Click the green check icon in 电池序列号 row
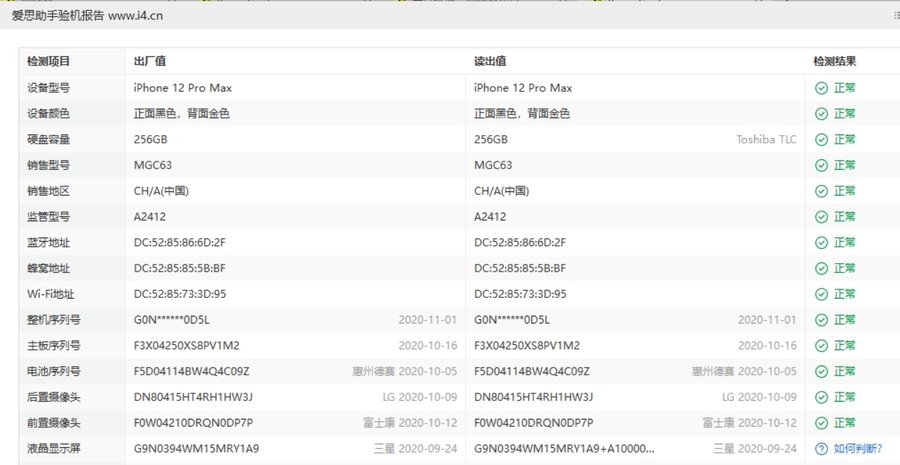The image size is (900, 465). pos(821,371)
